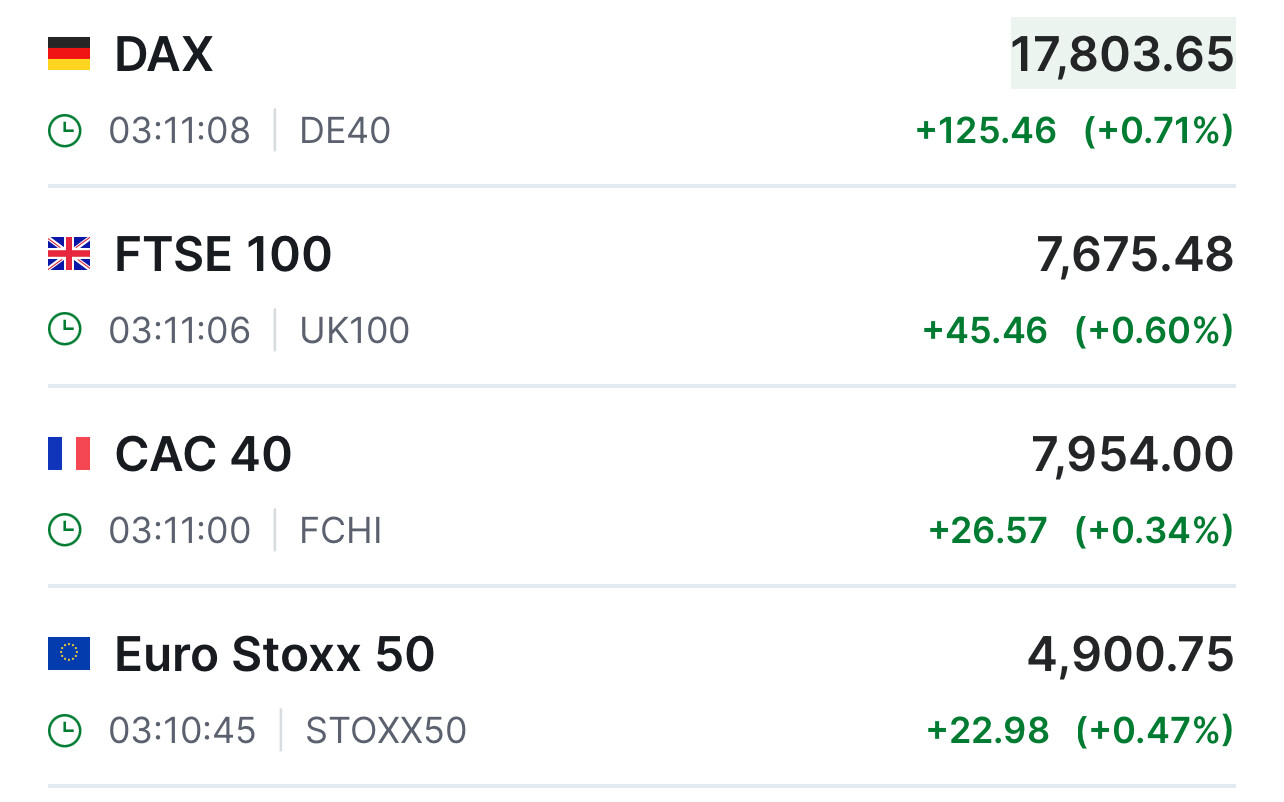Click the UK flag icon beside FTSE 100
This screenshot has height=802, width=1284.
point(69,254)
